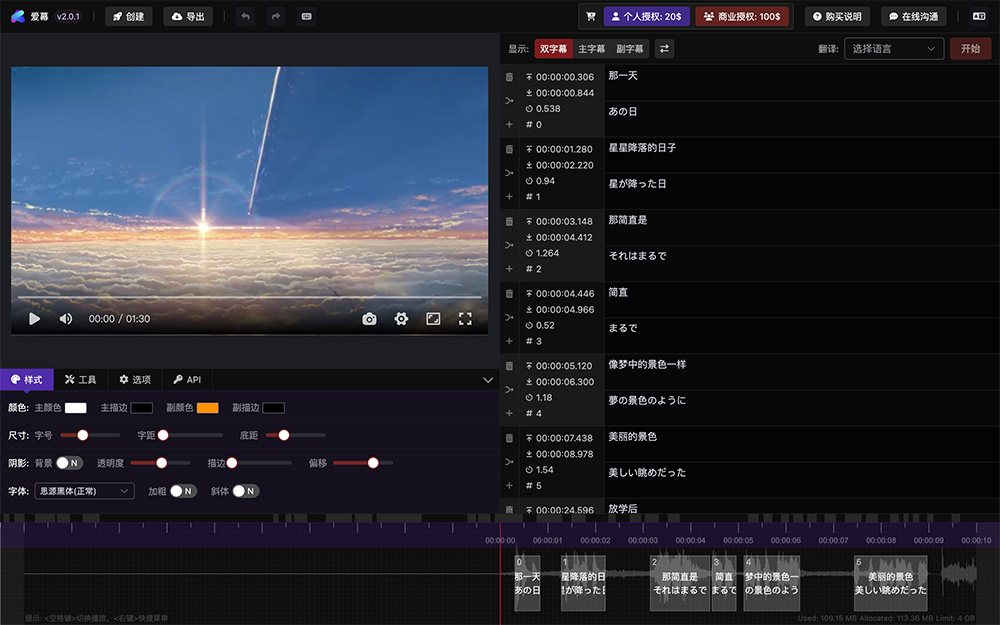Select 主字幕 display mode
This screenshot has height=625, width=1000.
(591, 48)
